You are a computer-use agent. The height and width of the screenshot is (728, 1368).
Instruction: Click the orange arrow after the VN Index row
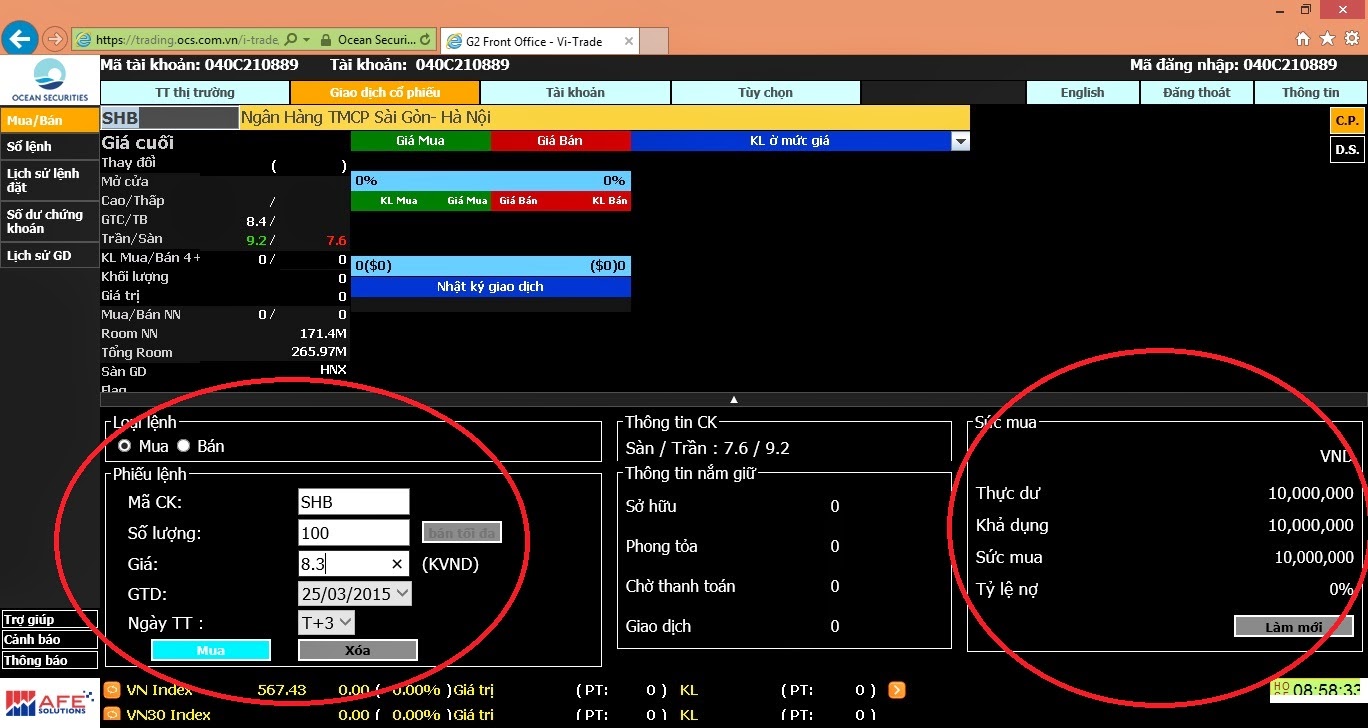point(897,690)
